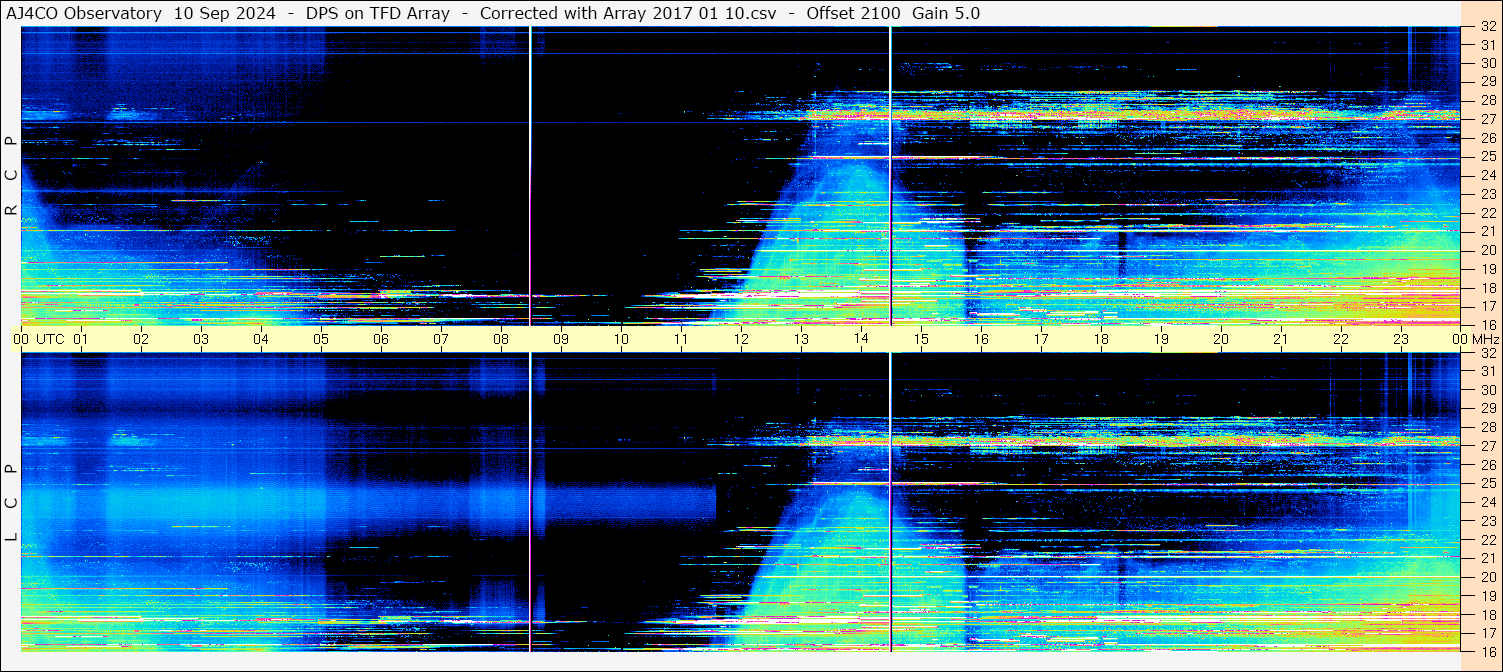Click the LCP vertical panel label
Screen dimensions: 1503x672
(11, 503)
